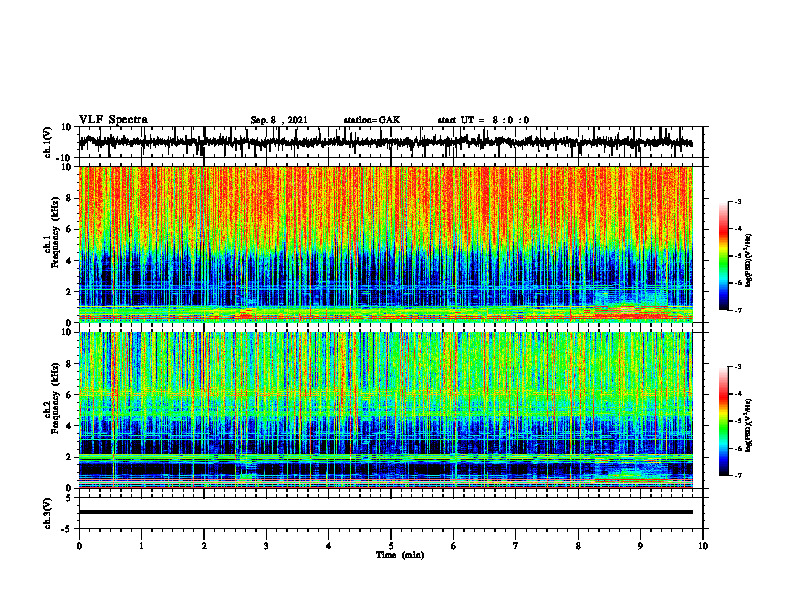The height and width of the screenshot is (612, 792).
Task: Click the "2" kHz tick on ch.1 spectrogram
Action: coord(70,292)
